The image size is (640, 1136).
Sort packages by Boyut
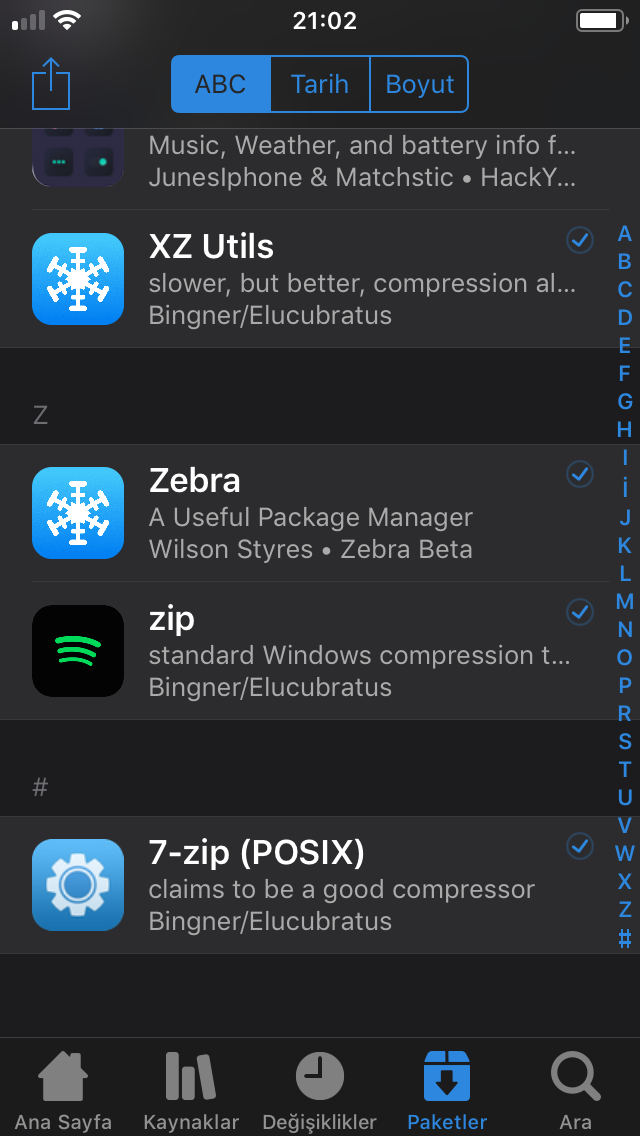click(420, 84)
